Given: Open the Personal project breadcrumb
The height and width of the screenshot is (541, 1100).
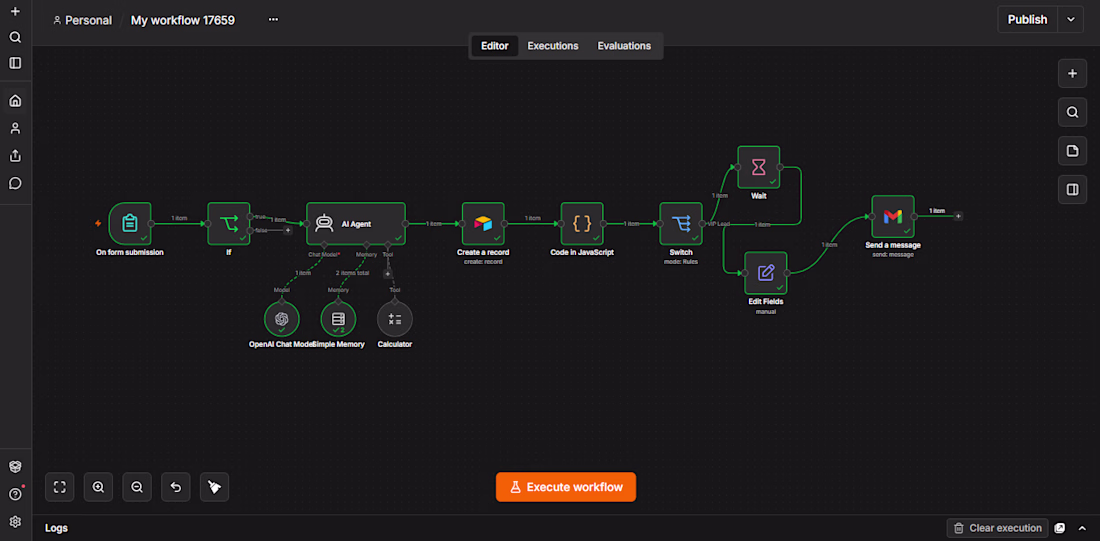Looking at the screenshot, I should pyautogui.click(x=83, y=20).
